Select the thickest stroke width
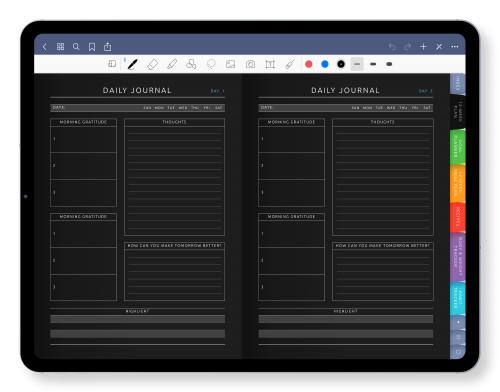This screenshot has width=500, height=392. [389, 64]
